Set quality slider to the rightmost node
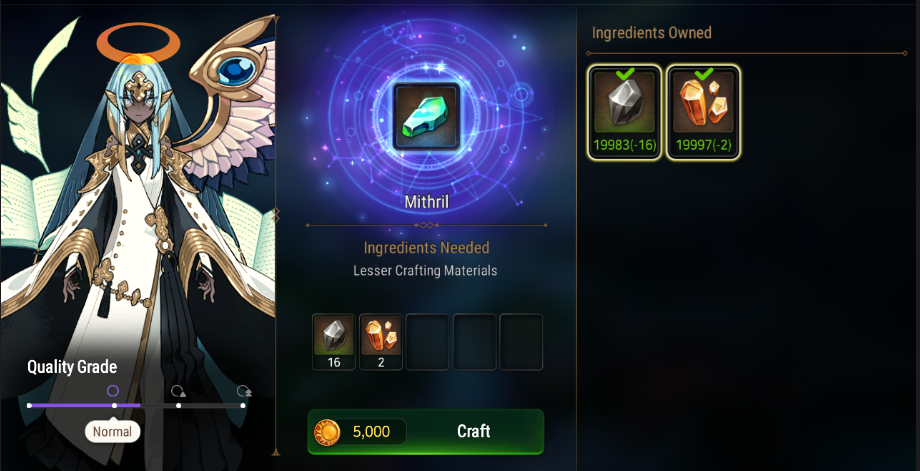The width and height of the screenshot is (920, 471). coord(243,405)
